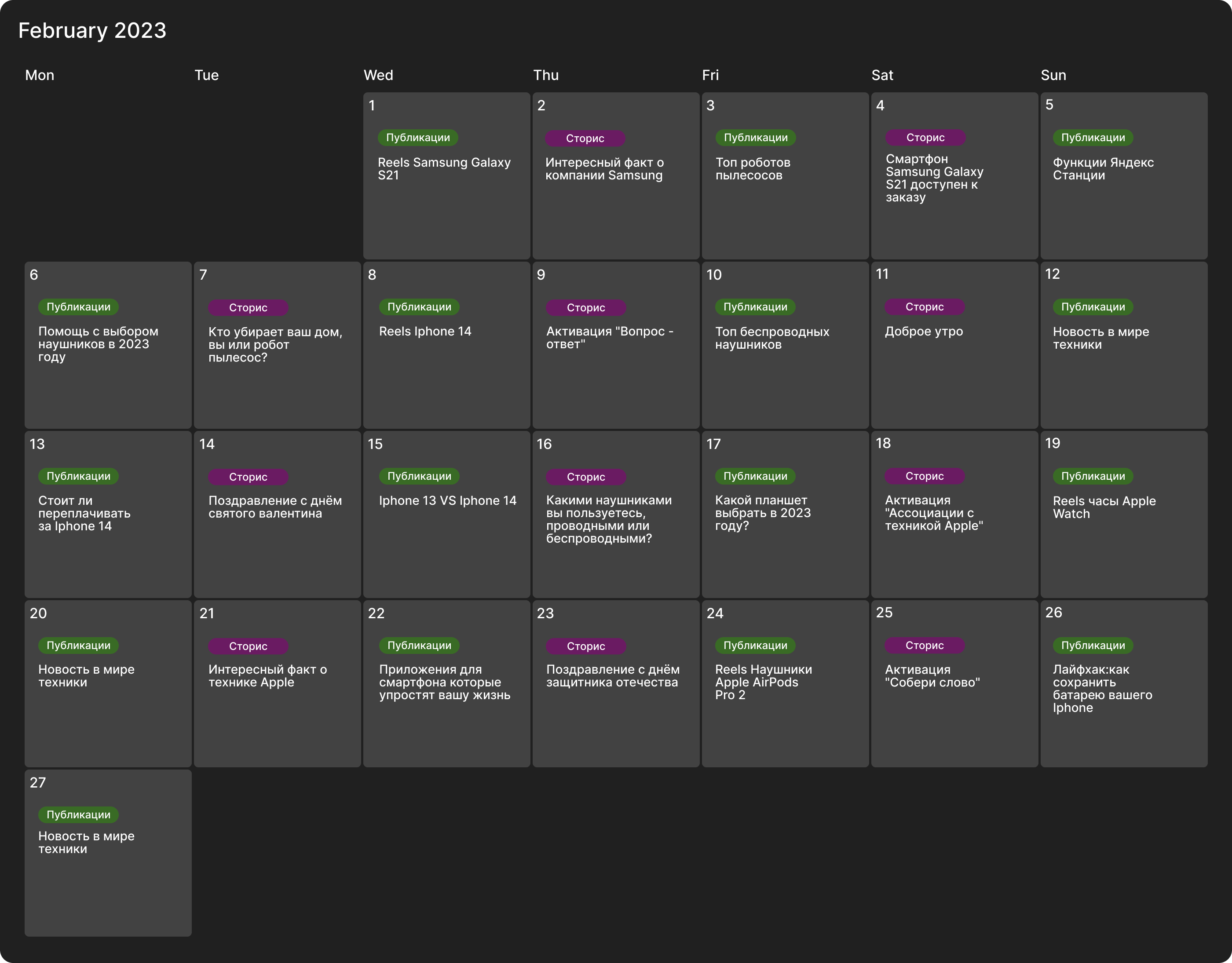Open the Активация "Собери слово" entry
This screenshot has height=963, width=1232.
(x=932, y=675)
